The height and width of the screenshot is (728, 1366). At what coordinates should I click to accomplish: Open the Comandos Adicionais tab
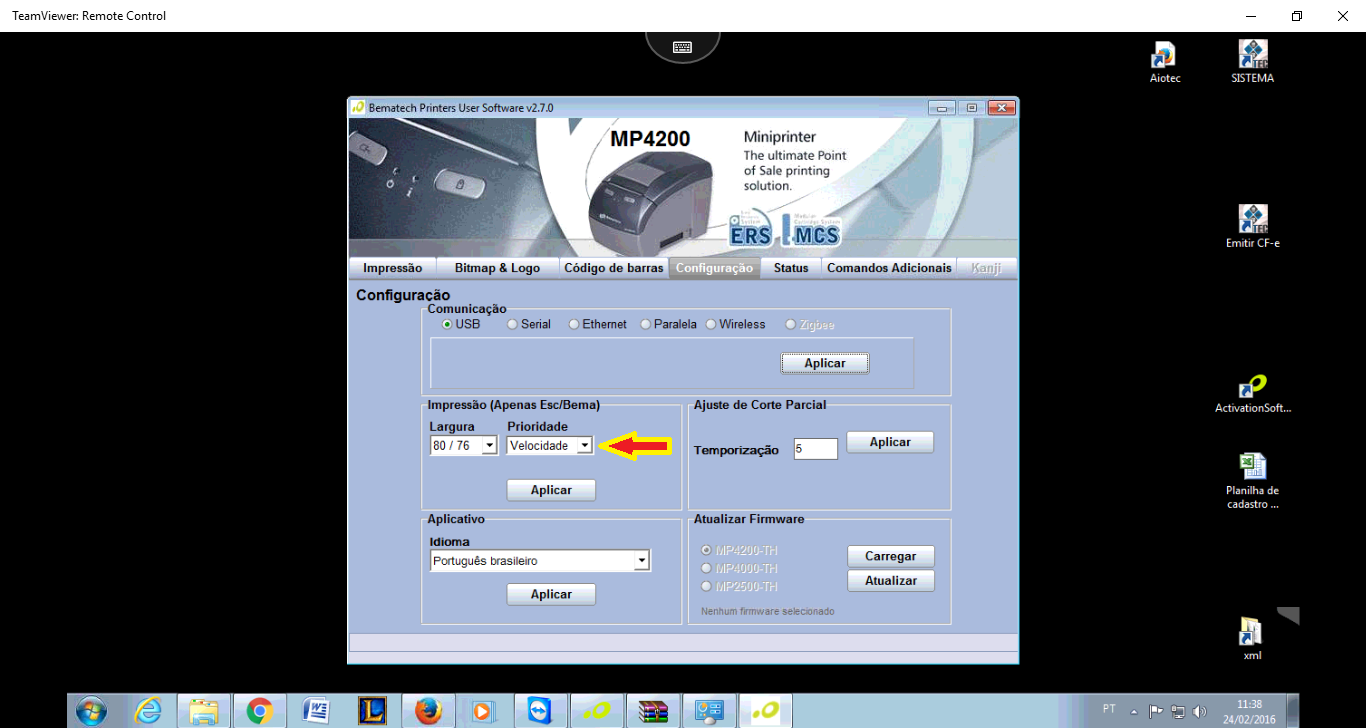click(x=889, y=268)
